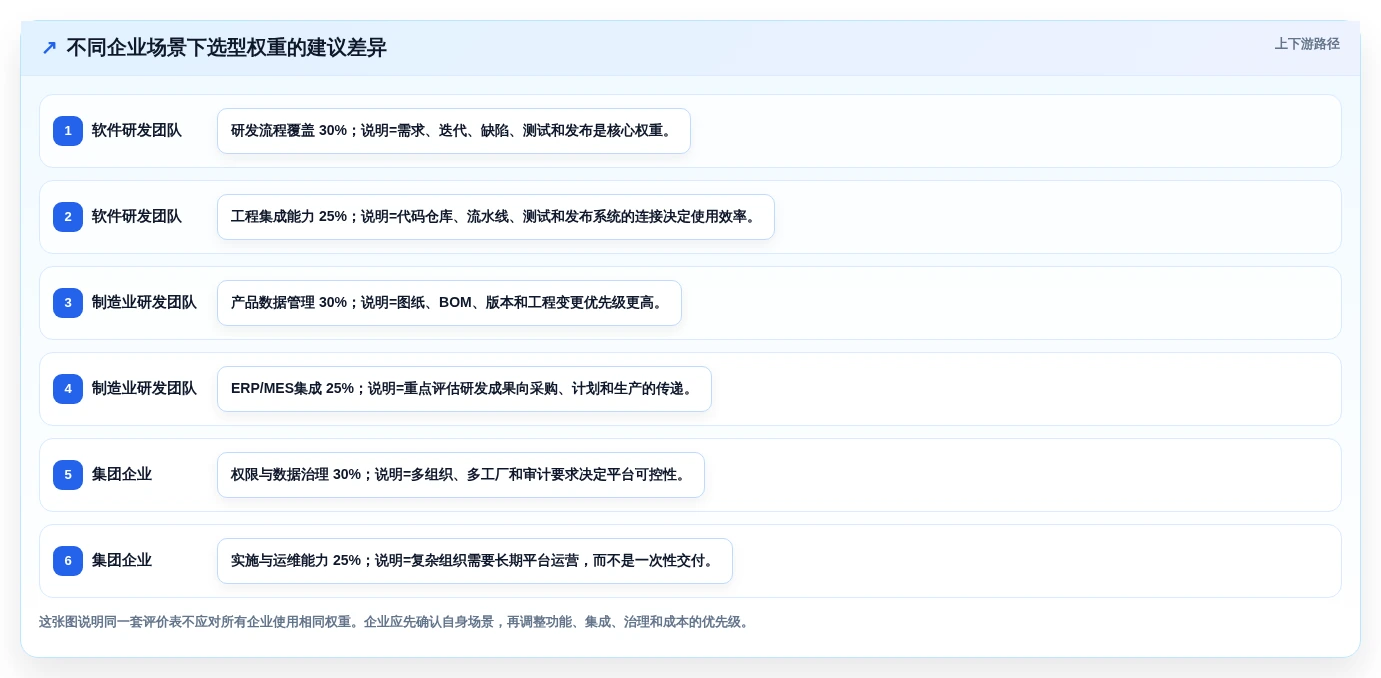Click 集团企业 label in row 5

pyautogui.click(x=122, y=475)
